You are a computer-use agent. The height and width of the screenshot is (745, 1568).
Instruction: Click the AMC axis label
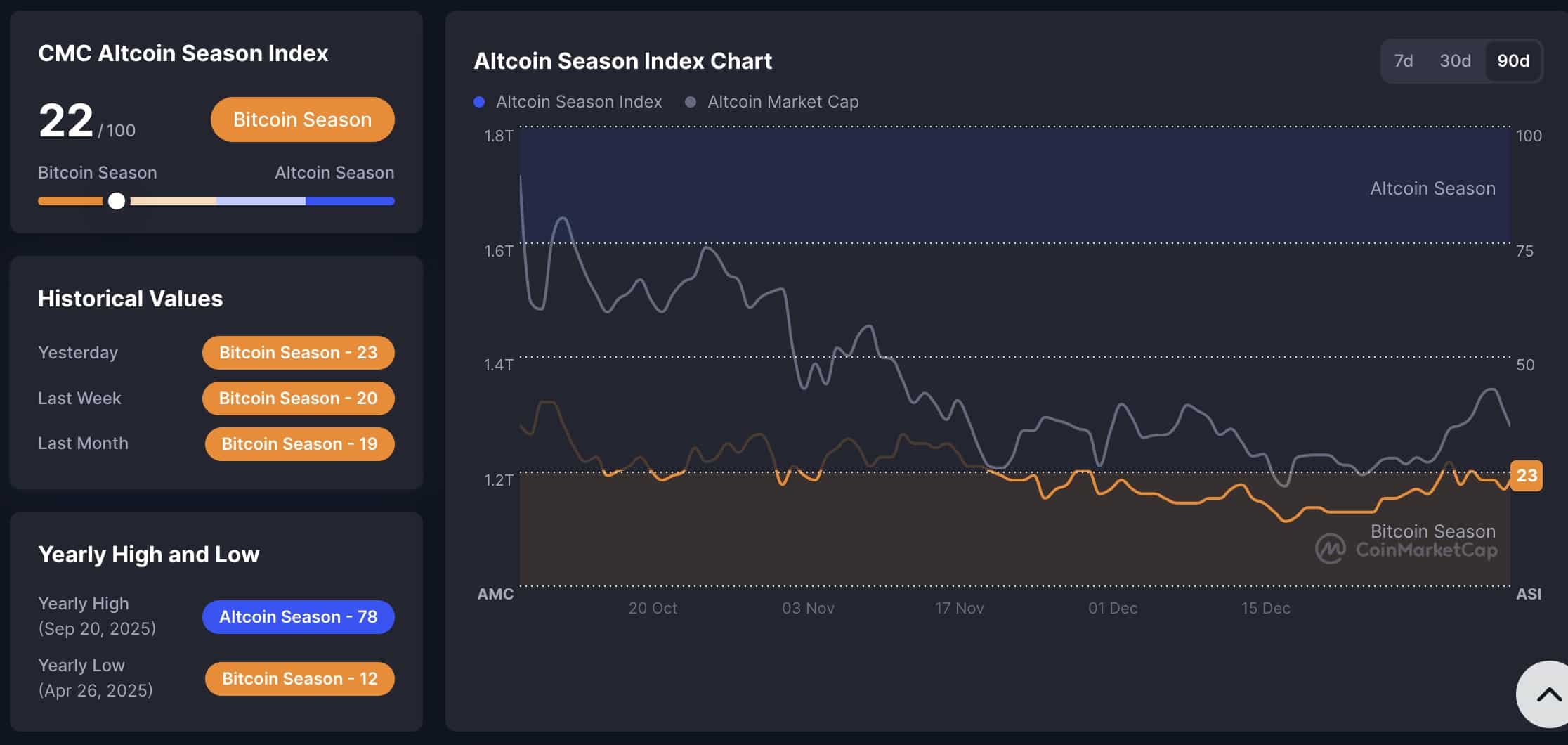coord(495,594)
